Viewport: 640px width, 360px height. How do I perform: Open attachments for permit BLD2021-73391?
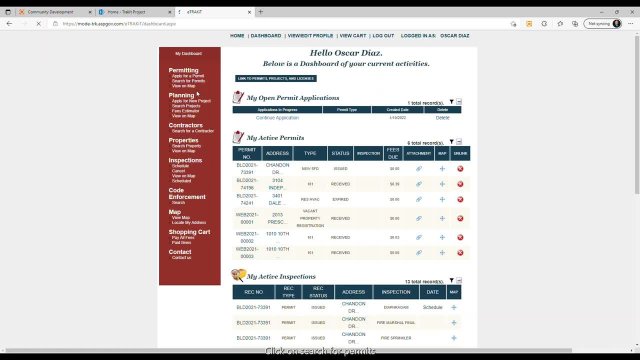pos(419,169)
